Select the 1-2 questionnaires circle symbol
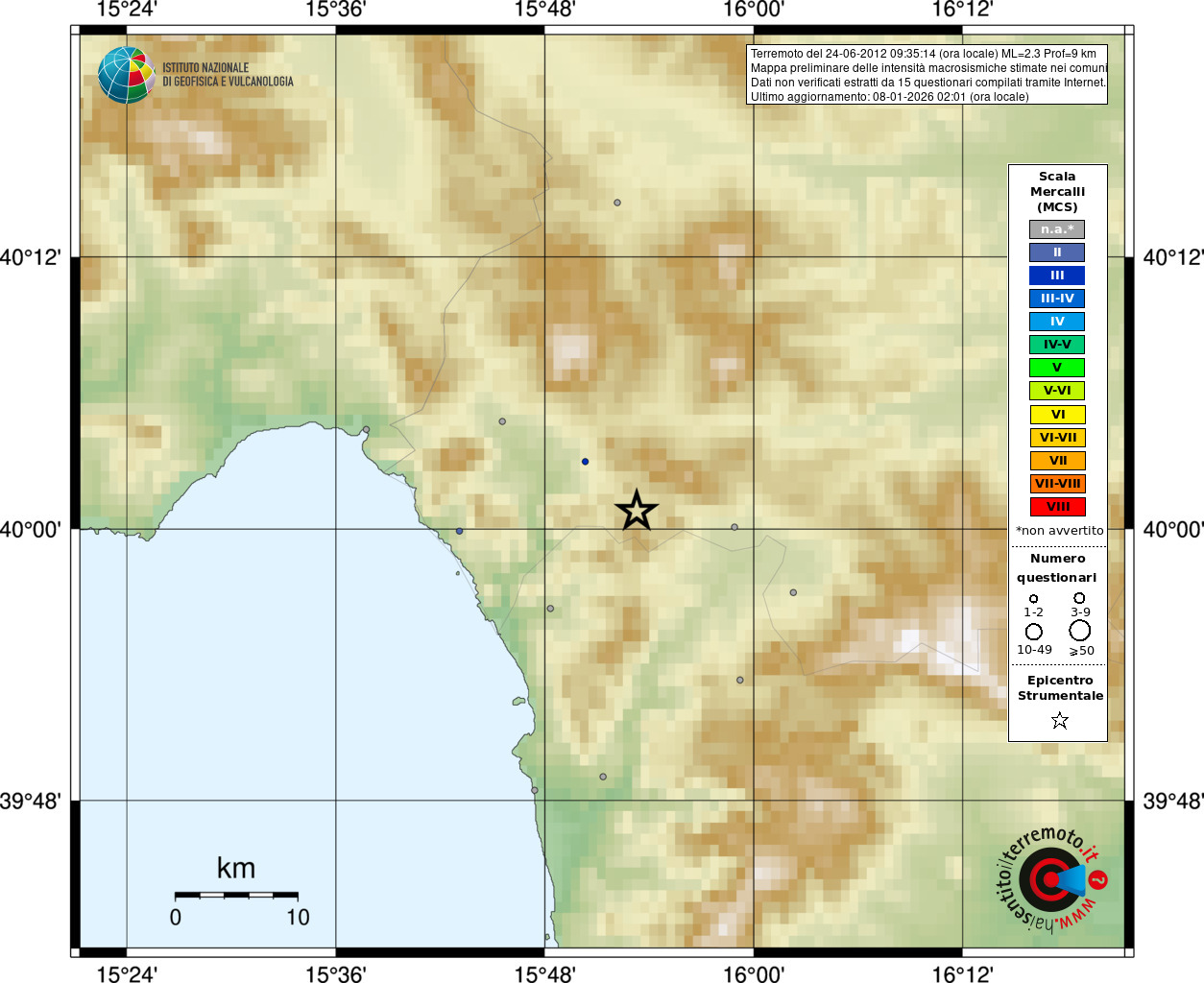Screen dimensions: 1204x983 tap(1033, 599)
